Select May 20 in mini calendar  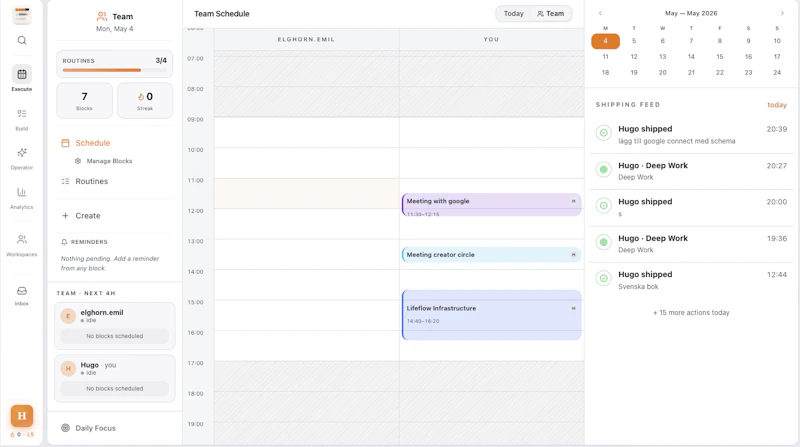point(662,72)
